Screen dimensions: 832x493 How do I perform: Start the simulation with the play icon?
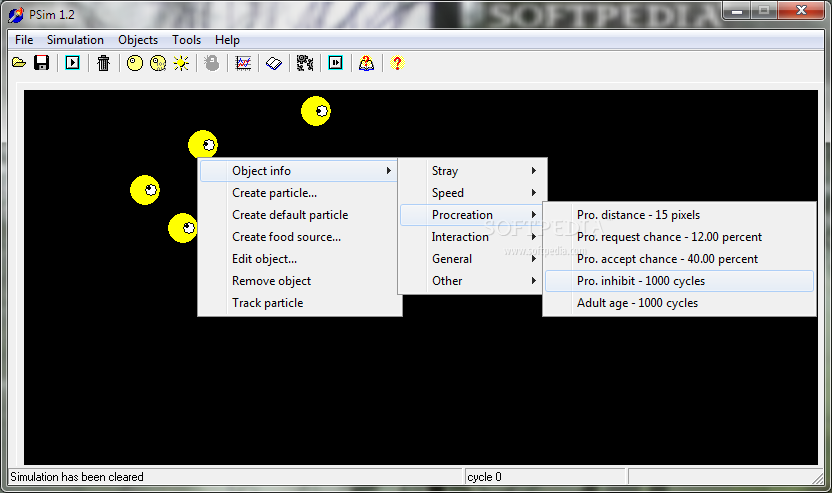[72, 63]
